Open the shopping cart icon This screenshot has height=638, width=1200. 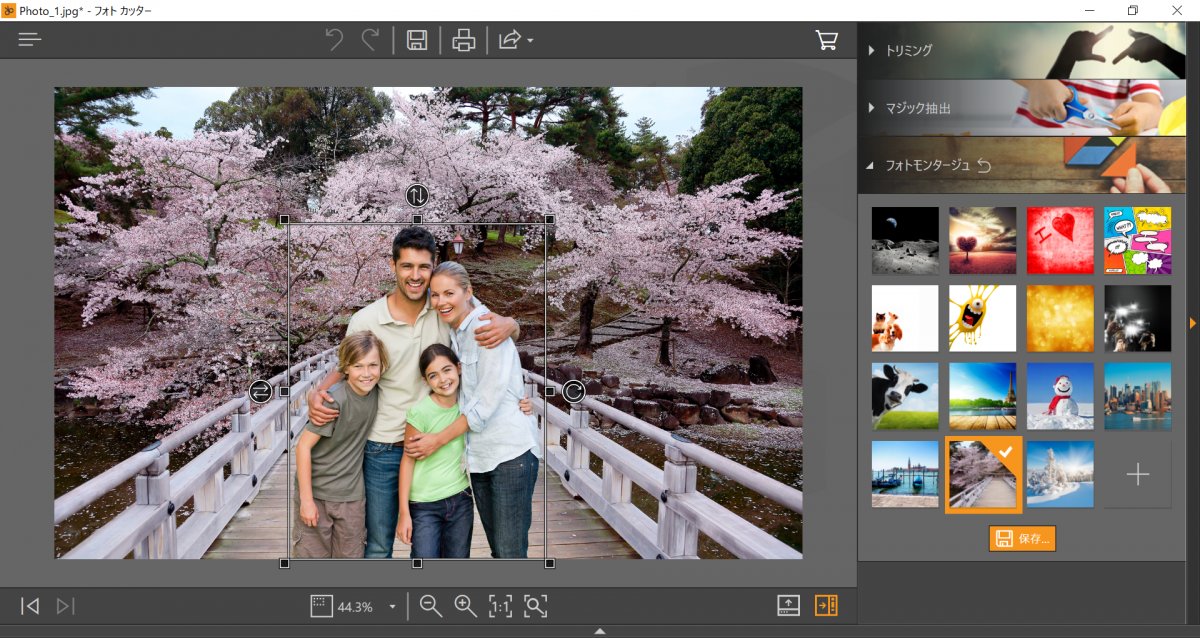[x=827, y=40]
